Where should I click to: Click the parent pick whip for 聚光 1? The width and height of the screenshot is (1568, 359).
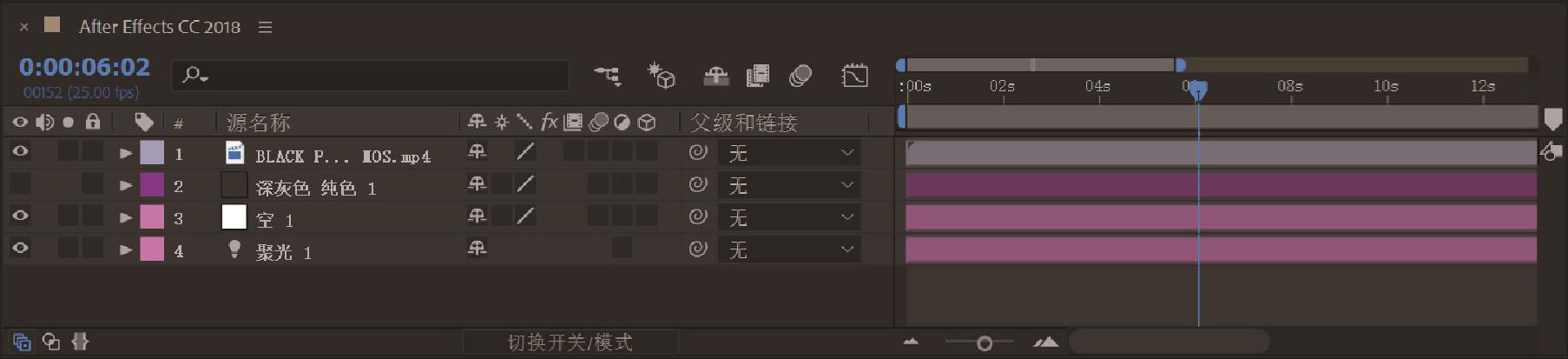pos(698,249)
